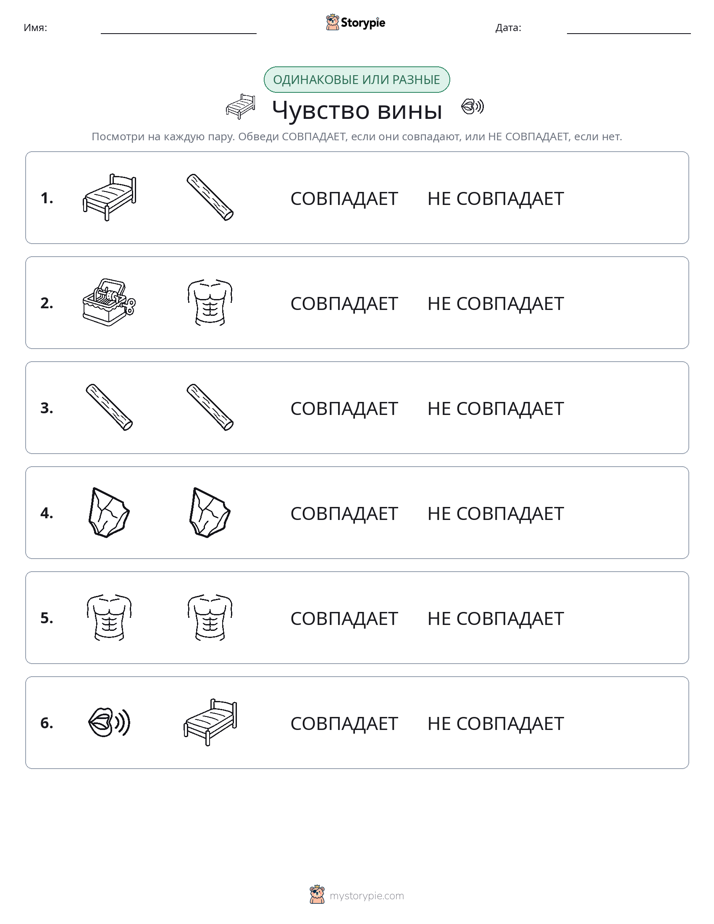714x924 pixels.
Task: Click the bed icon in row 6
Action: pos(210,722)
